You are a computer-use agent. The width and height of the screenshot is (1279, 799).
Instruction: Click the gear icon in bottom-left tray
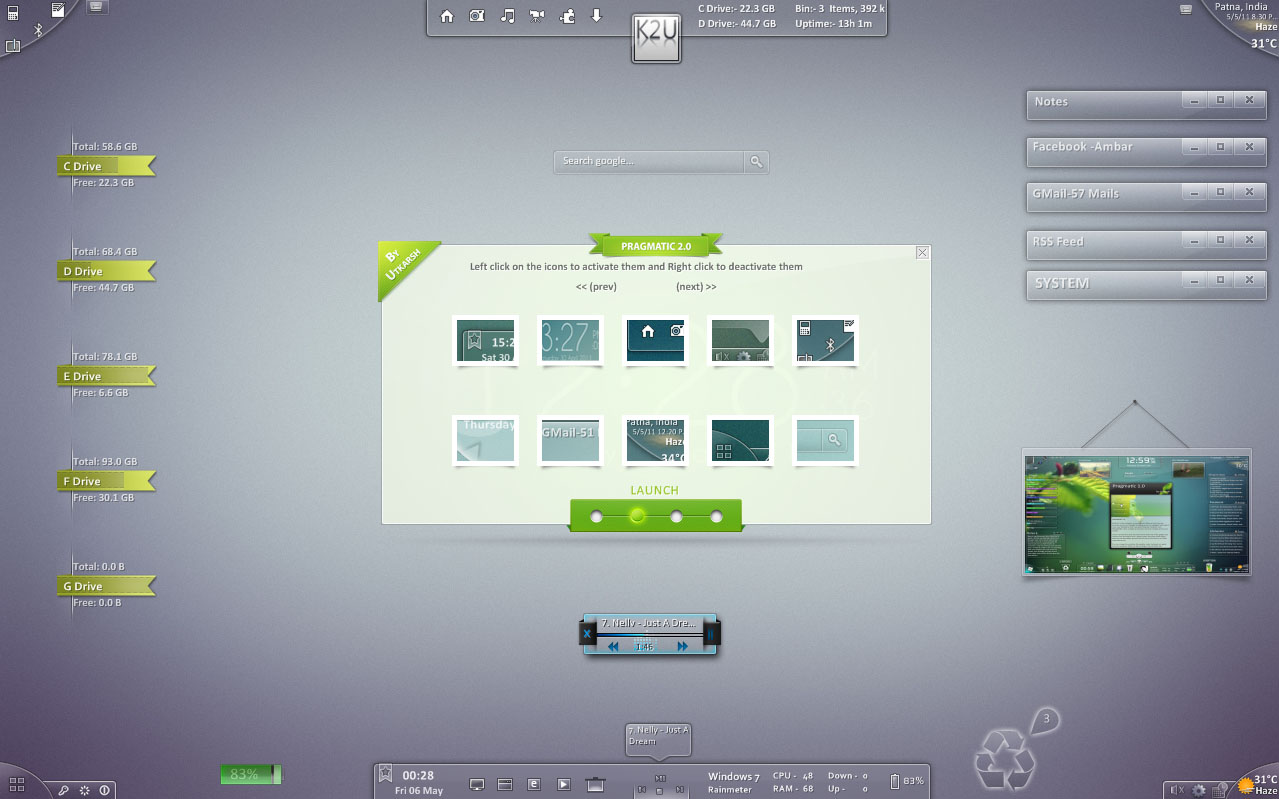click(85, 790)
